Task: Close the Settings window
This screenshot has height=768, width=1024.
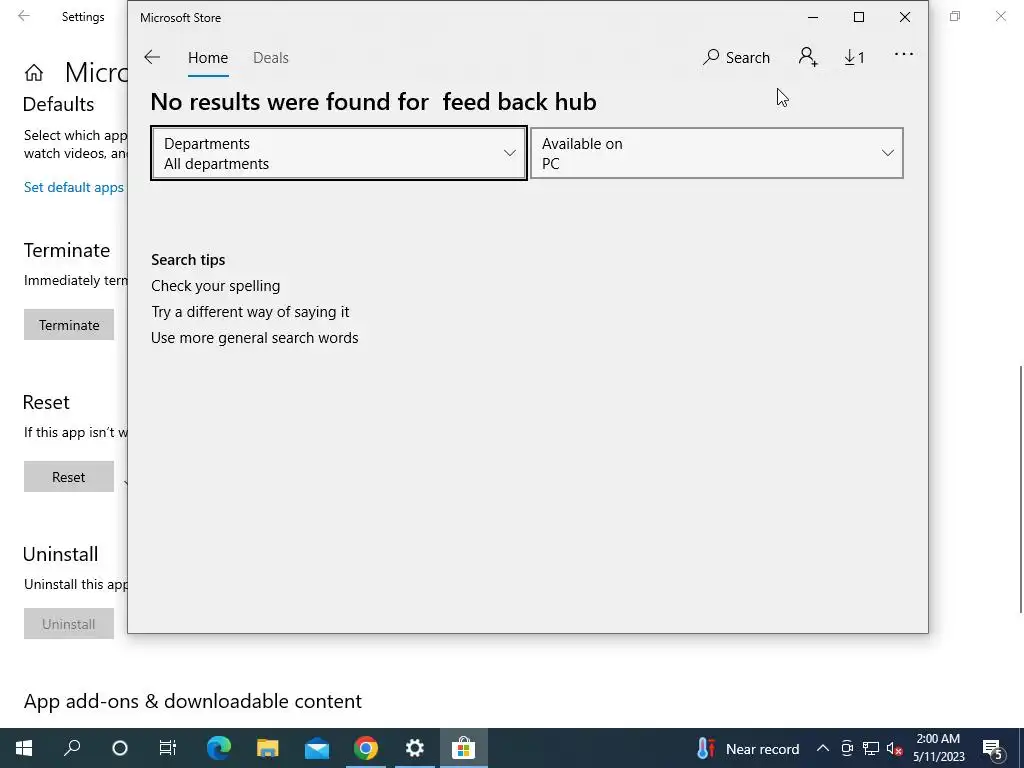Action: click(x=1000, y=16)
